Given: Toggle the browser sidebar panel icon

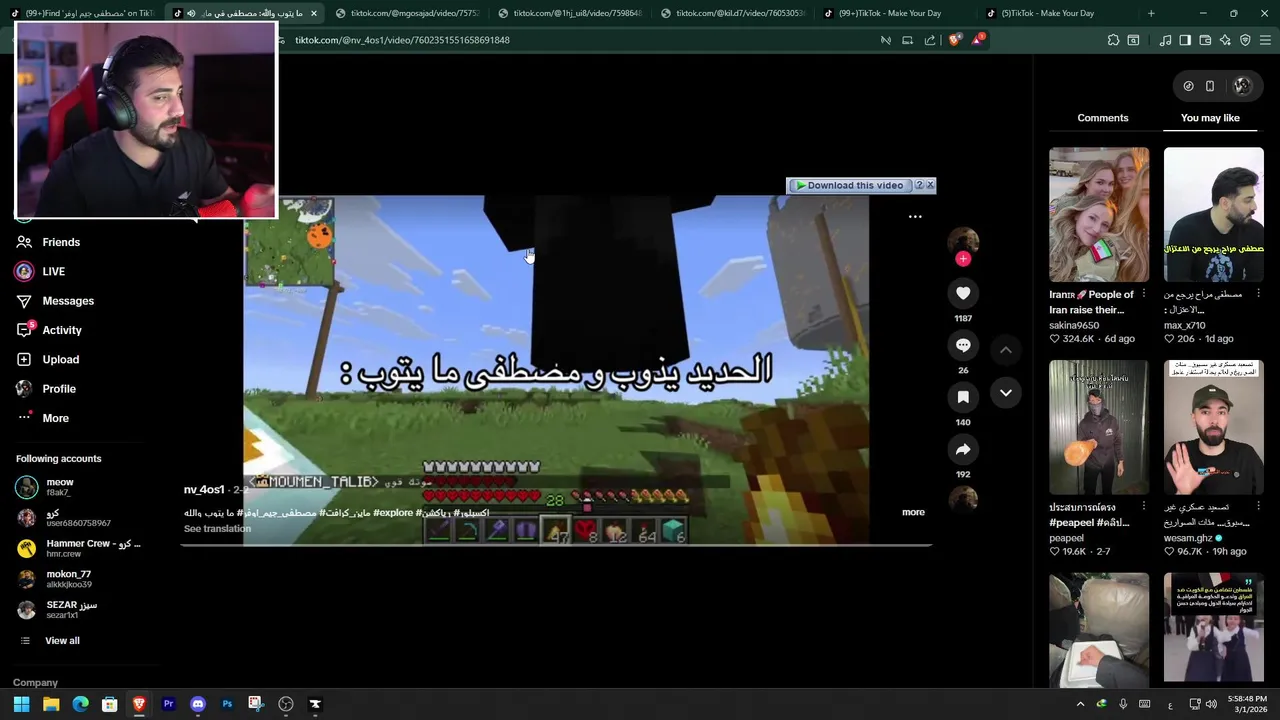Looking at the screenshot, I should tap(1185, 40).
